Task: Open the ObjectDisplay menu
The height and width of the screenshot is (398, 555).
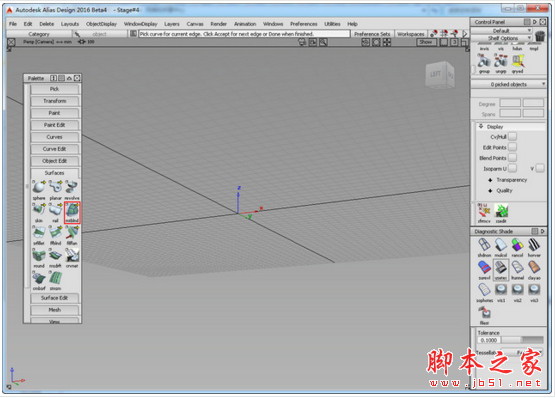Action: pos(101,24)
